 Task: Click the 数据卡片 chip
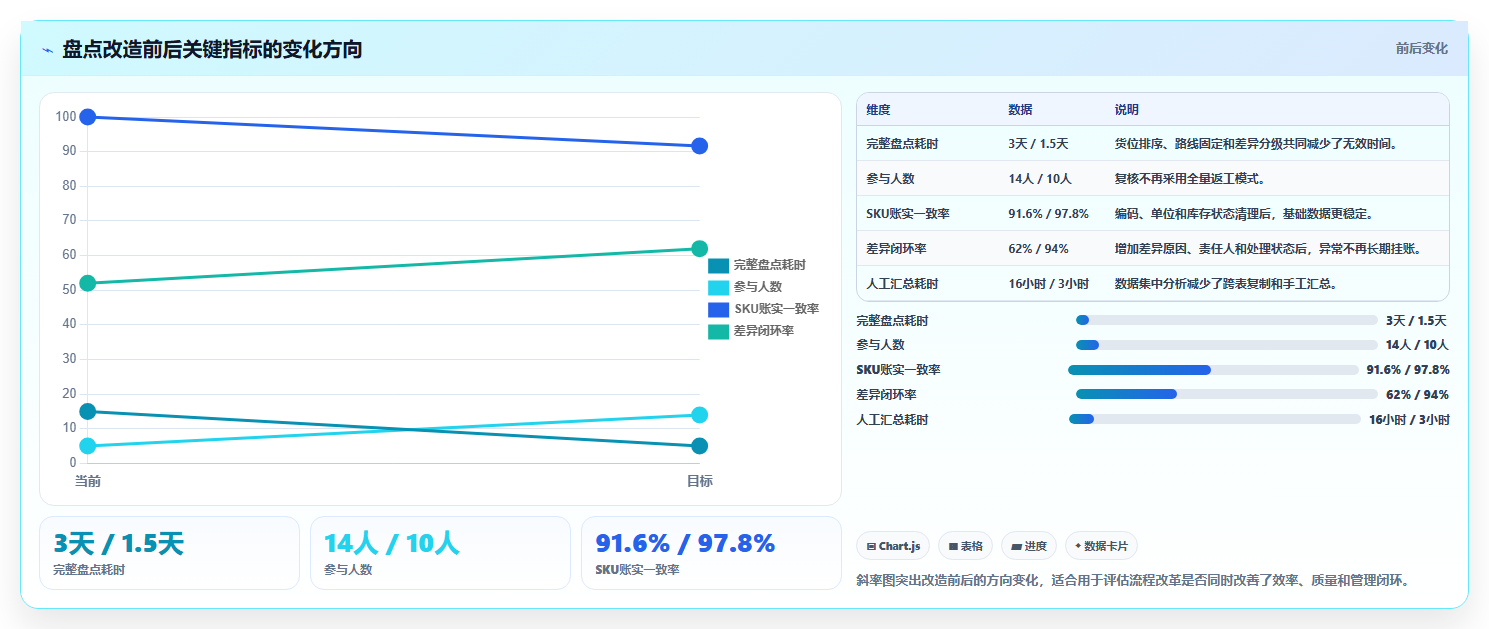[1101, 546]
